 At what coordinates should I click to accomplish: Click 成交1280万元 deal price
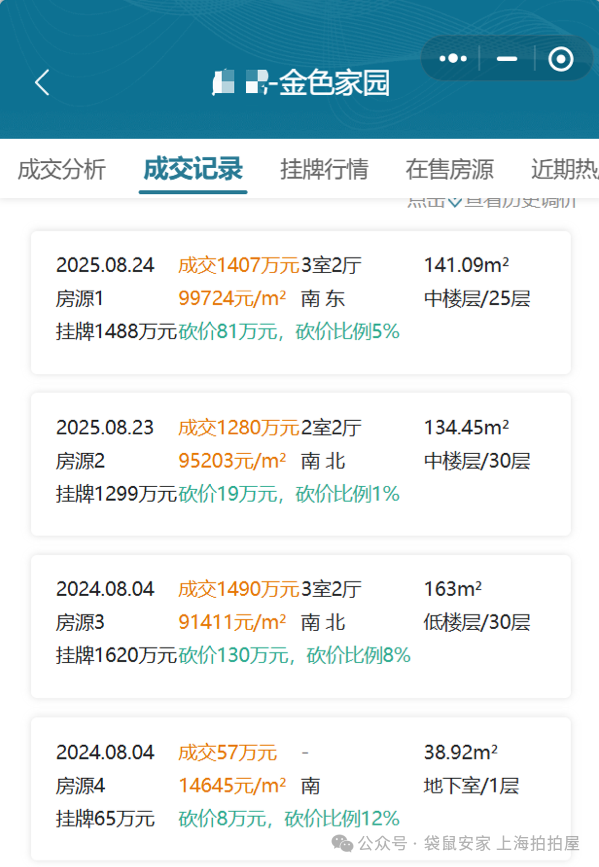[x=239, y=427]
